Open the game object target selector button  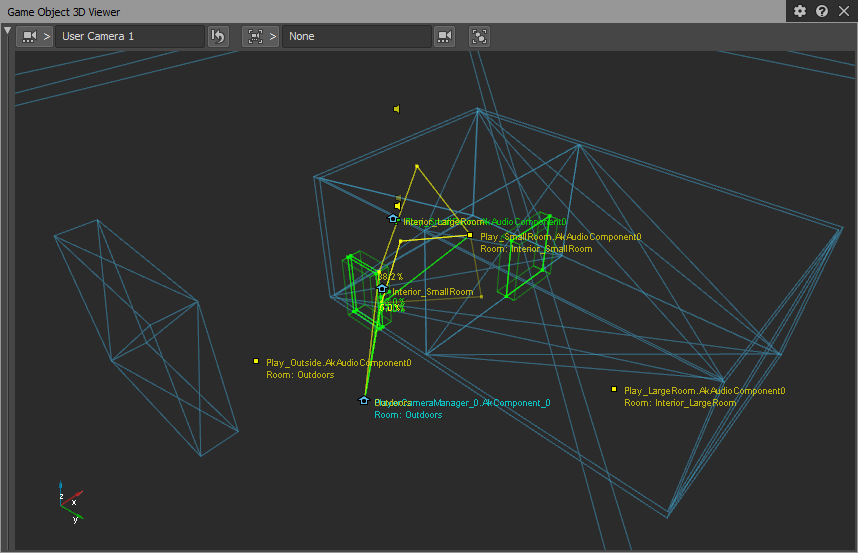(260, 36)
